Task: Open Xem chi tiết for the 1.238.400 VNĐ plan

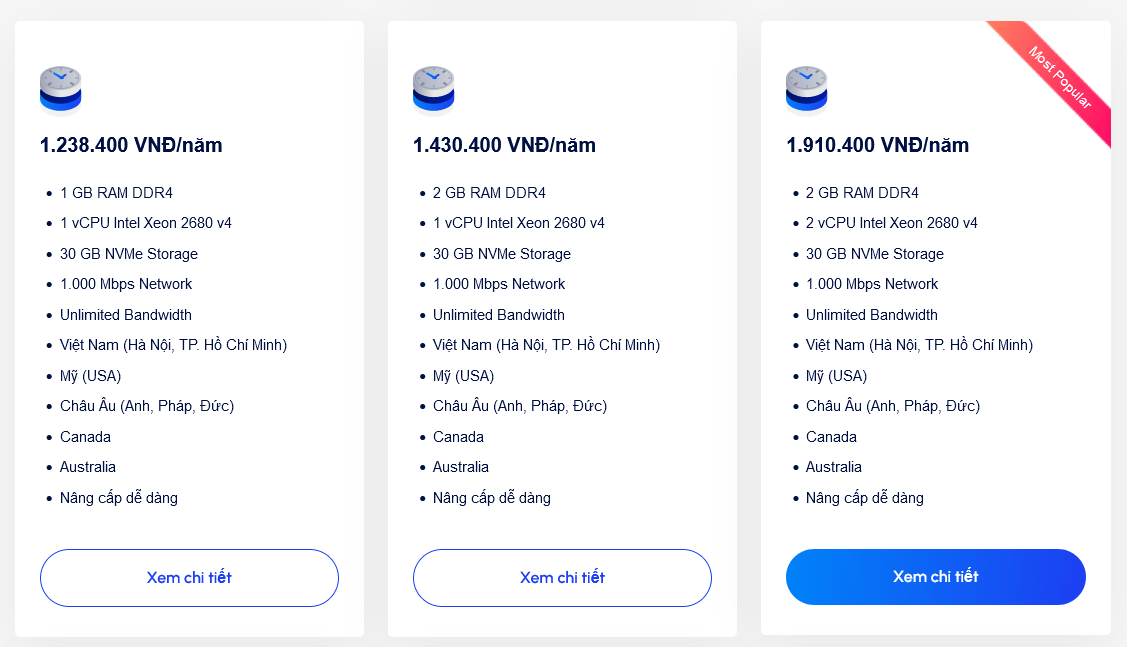Action: tap(189, 577)
